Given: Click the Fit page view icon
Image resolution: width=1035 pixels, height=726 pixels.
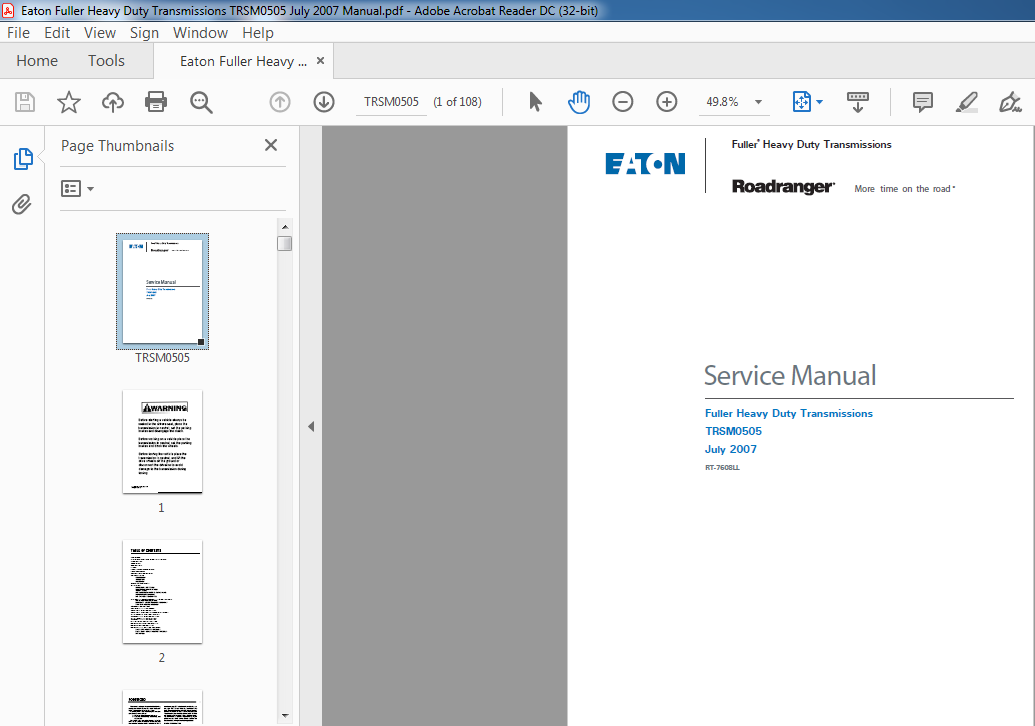Looking at the screenshot, I should 801,102.
